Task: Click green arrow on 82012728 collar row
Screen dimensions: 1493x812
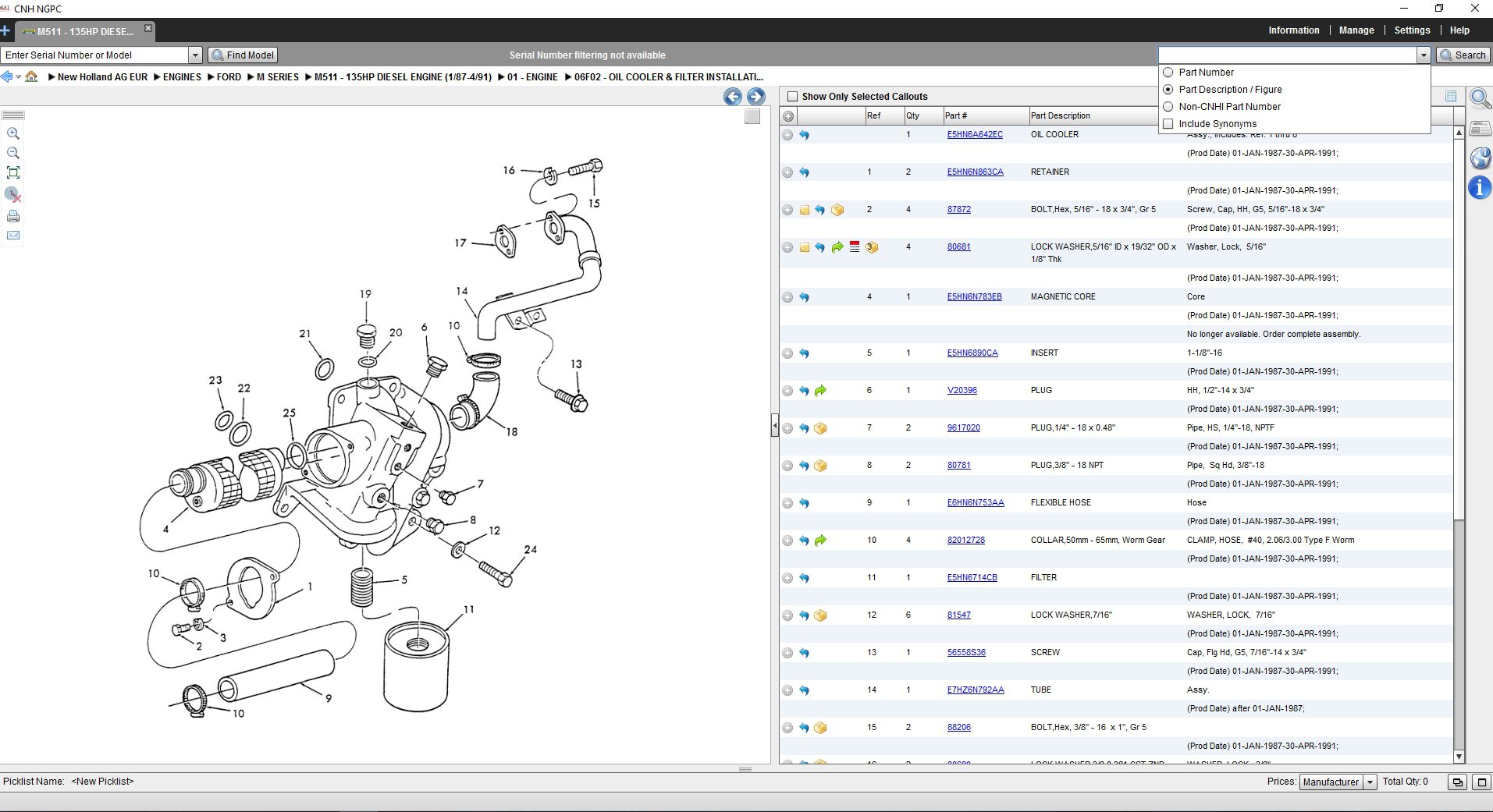Action: [x=820, y=541]
